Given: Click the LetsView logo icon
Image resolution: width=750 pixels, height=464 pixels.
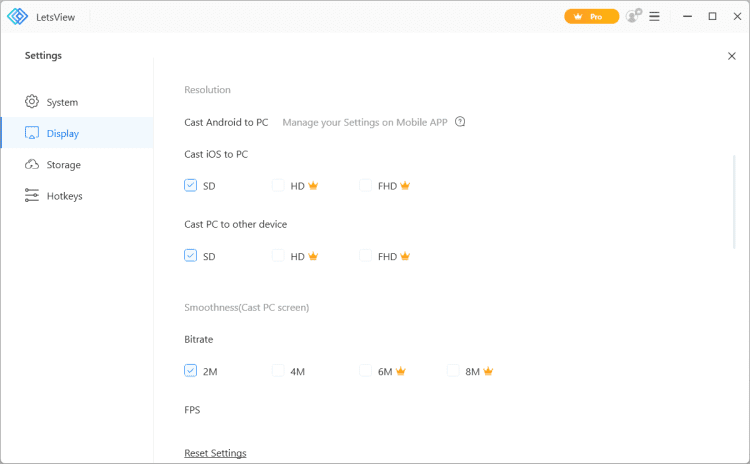Looking at the screenshot, I should (17, 16).
